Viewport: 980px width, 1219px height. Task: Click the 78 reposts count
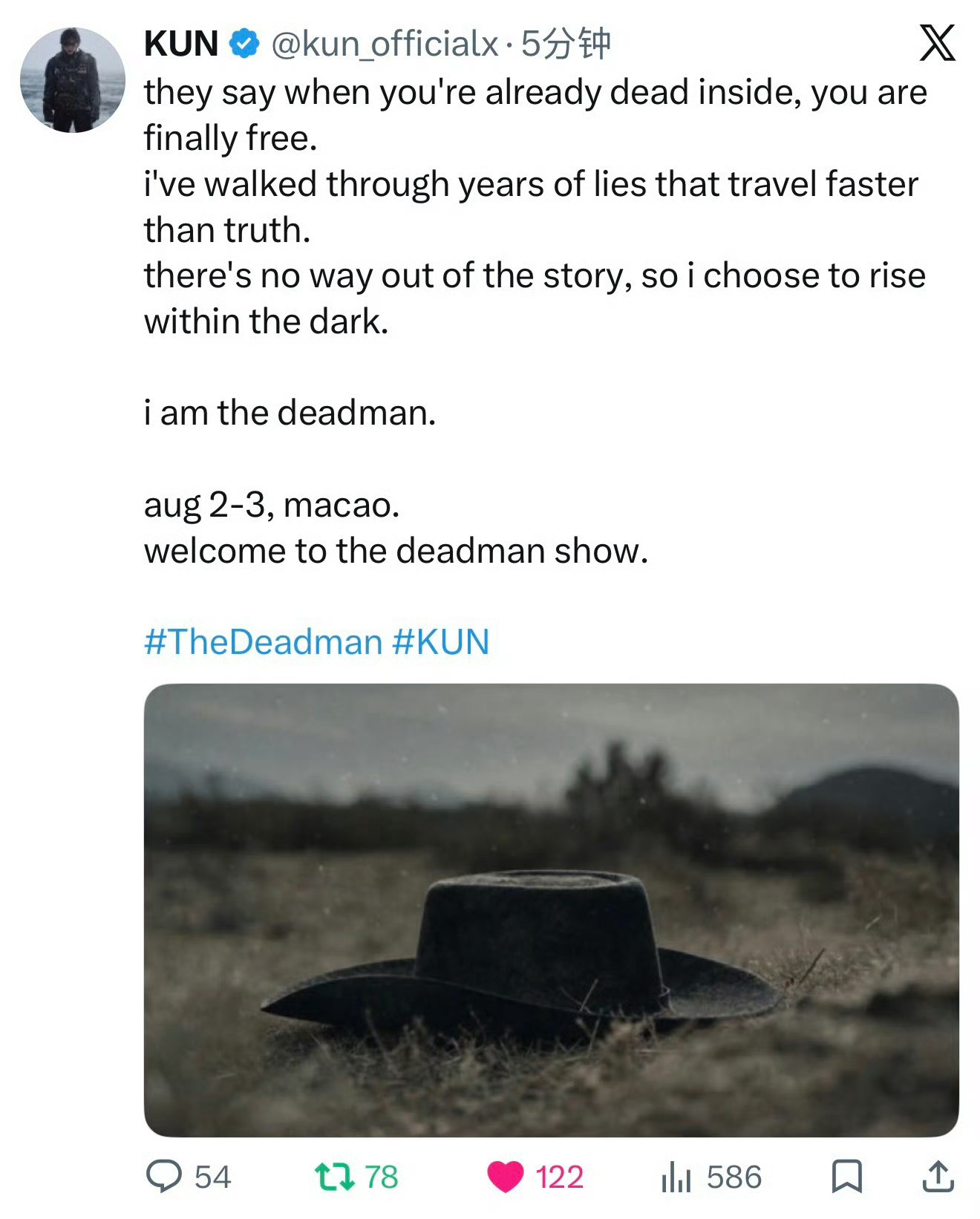382,1177
